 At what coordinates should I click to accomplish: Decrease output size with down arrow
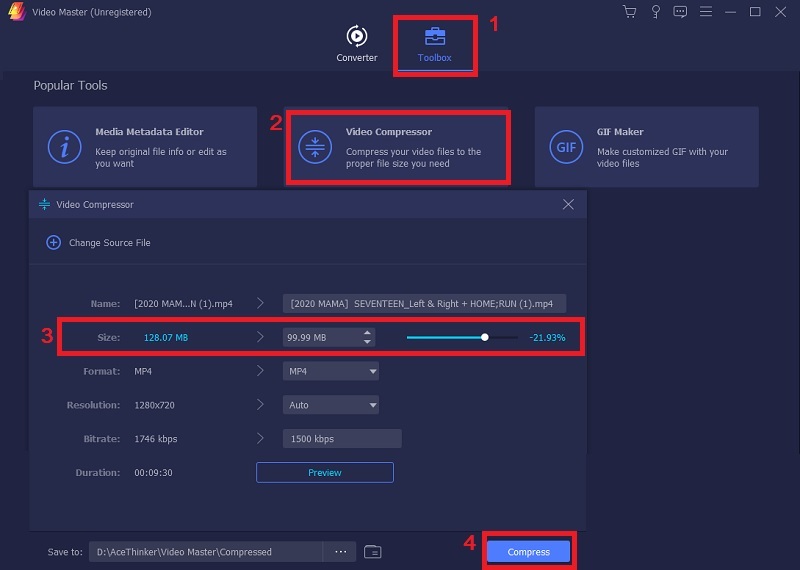[x=367, y=342]
